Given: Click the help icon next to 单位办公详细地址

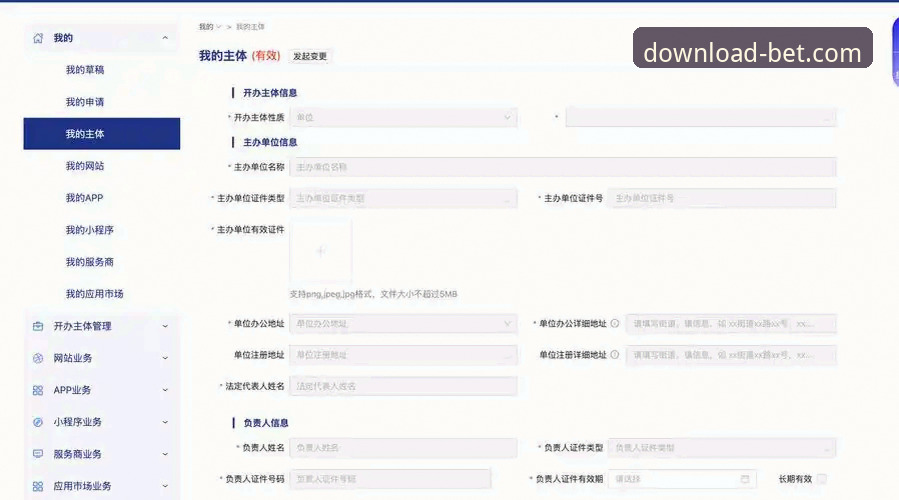Looking at the screenshot, I should (x=614, y=323).
